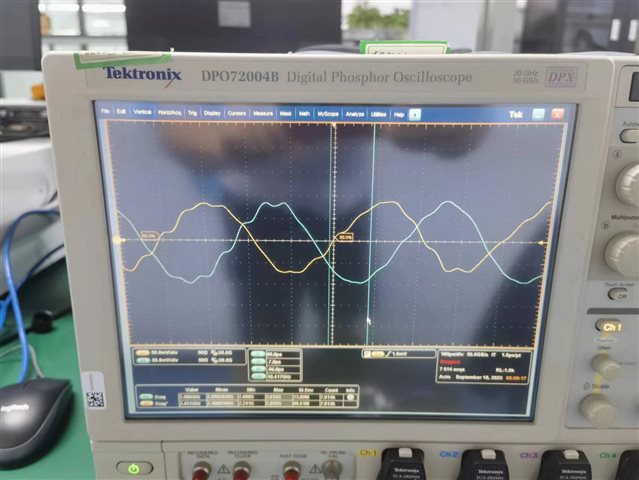Open the Analyze menu
The width and height of the screenshot is (639, 480).
(x=355, y=114)
